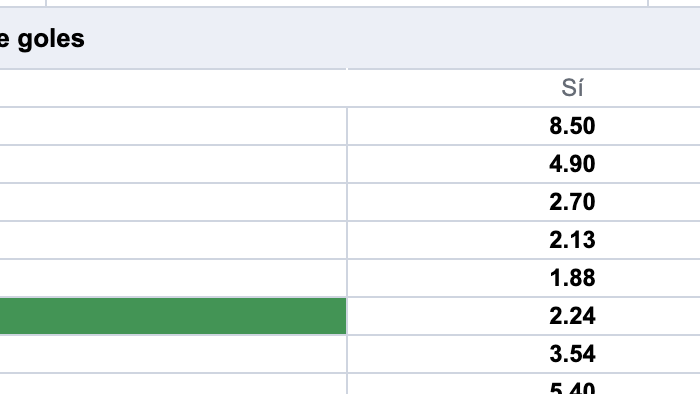Click the empty header cell left of Sí
The image size is (700, 394).
coord(173,88)
